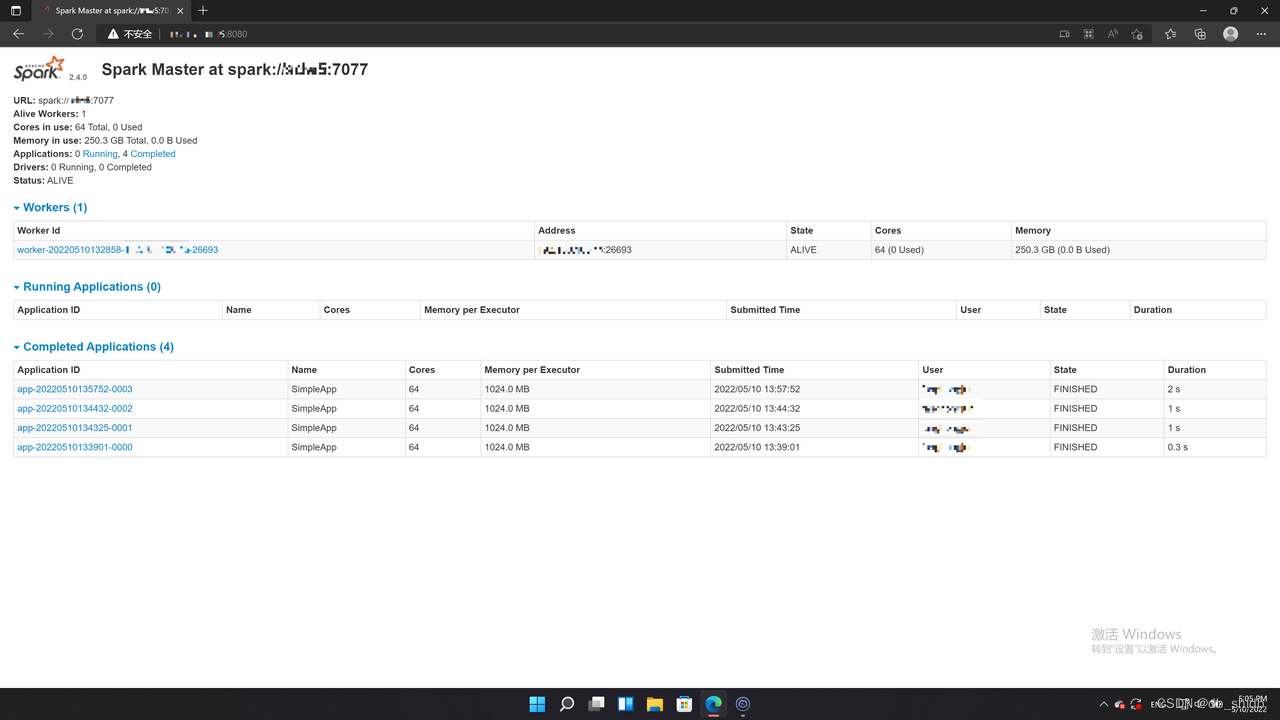Click 'Cores in use: 64 Total' line
Image resolution: width=1280 pixels, height=720 pixels.
tap(78, 127)
